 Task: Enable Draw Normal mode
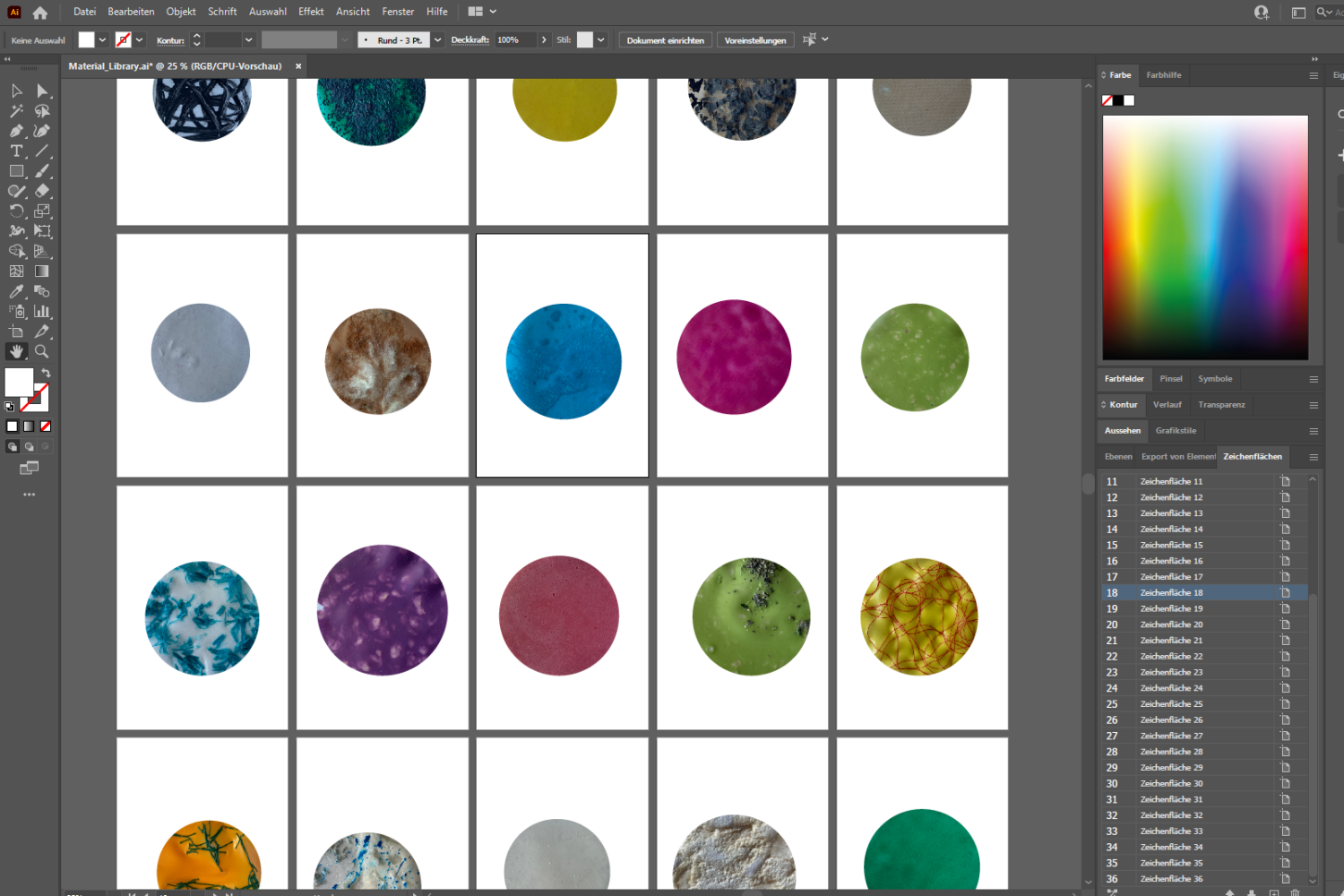point(13,446)
